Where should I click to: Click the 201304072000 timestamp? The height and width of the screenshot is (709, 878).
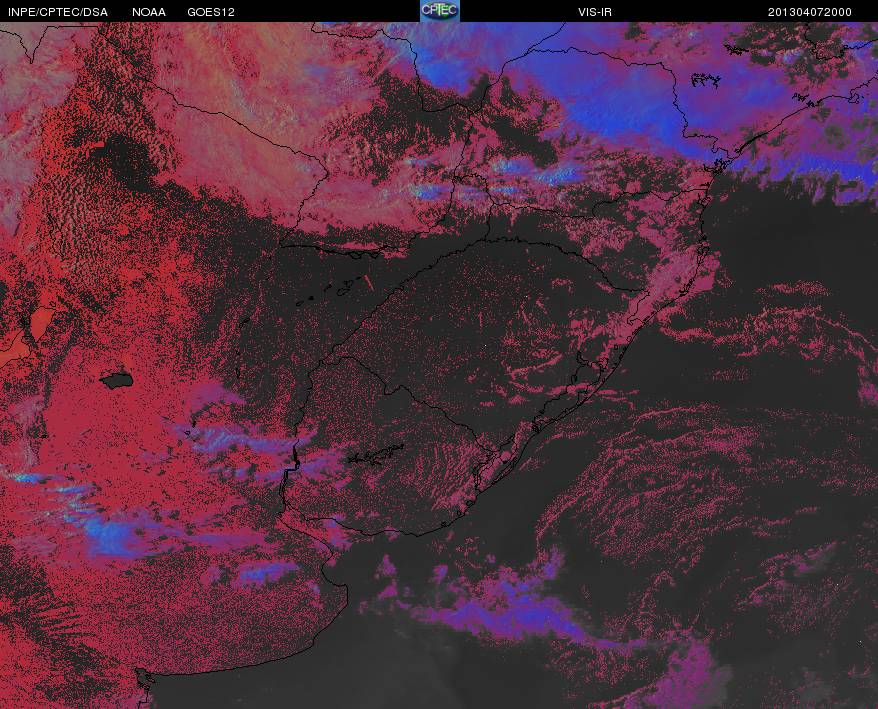(810, 12)
